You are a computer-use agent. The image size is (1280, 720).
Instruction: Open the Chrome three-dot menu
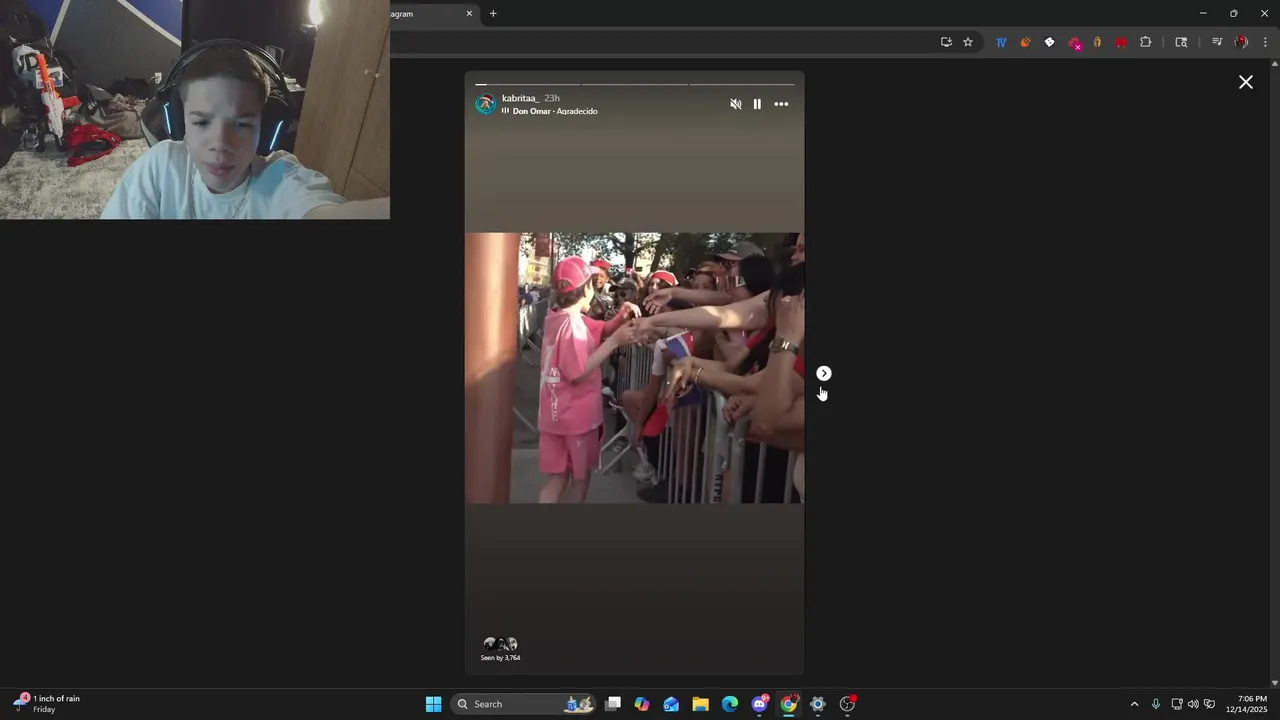pyautogui.click(x=1266, y=42)
